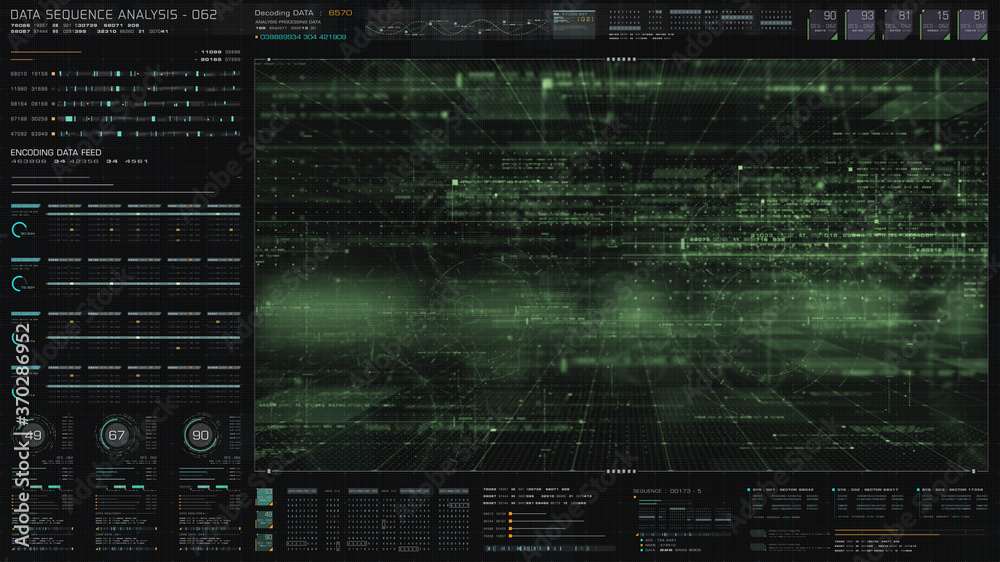Click the 90165 07255 value
This screenshot has height=562, width=1000.
tap(220, 59)
